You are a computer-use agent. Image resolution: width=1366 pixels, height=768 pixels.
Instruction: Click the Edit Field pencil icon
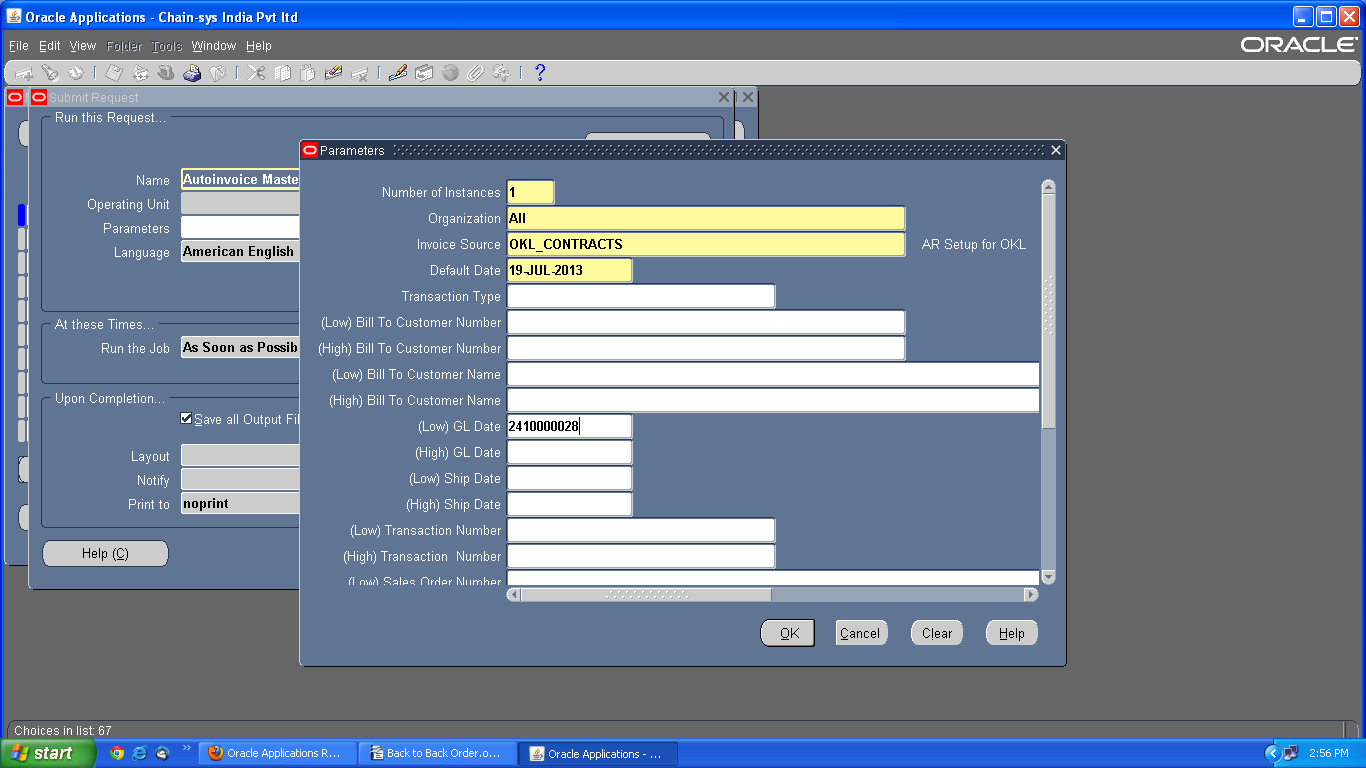click(398, 73)
